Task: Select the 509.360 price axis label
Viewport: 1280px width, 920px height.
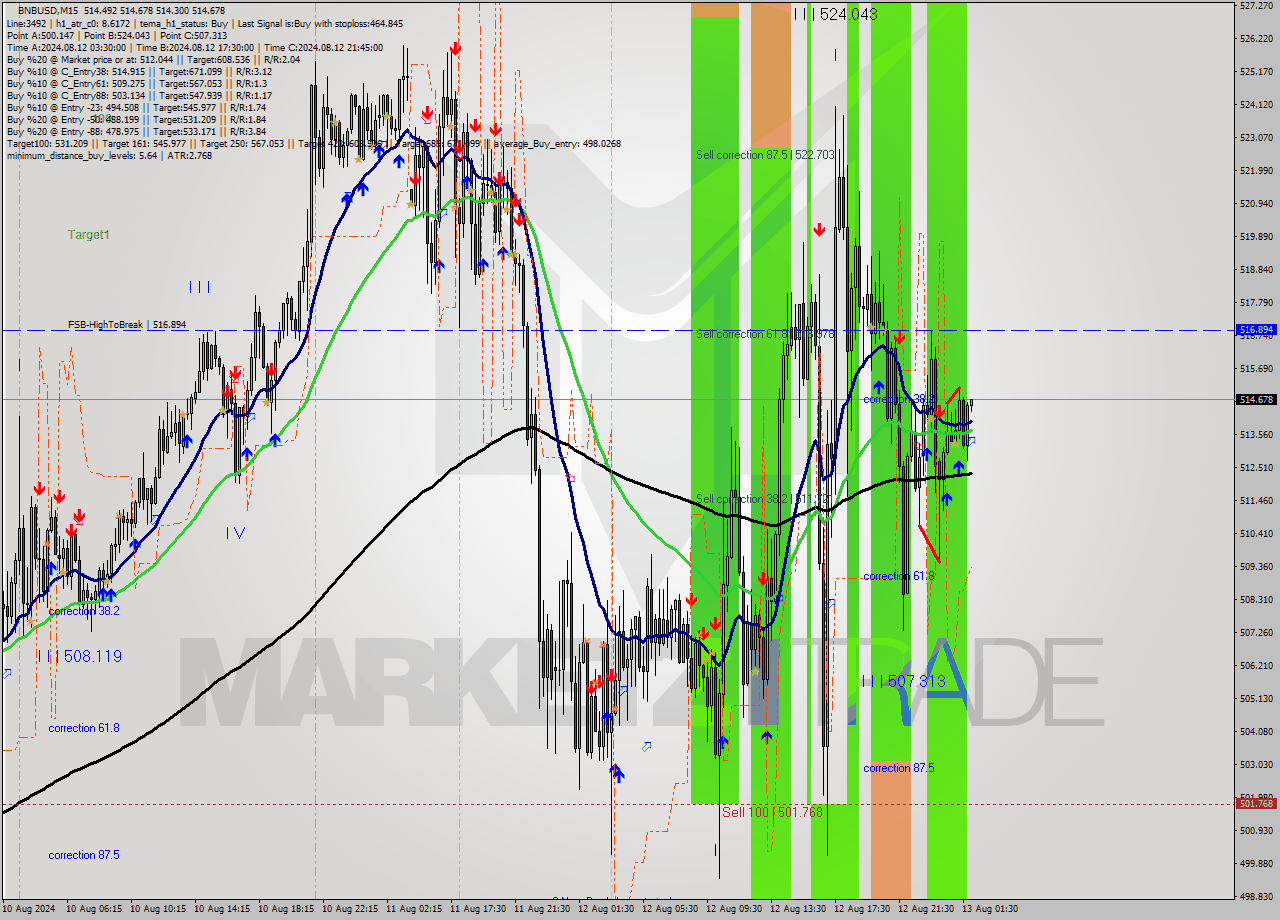Action: pos(1256,567)
